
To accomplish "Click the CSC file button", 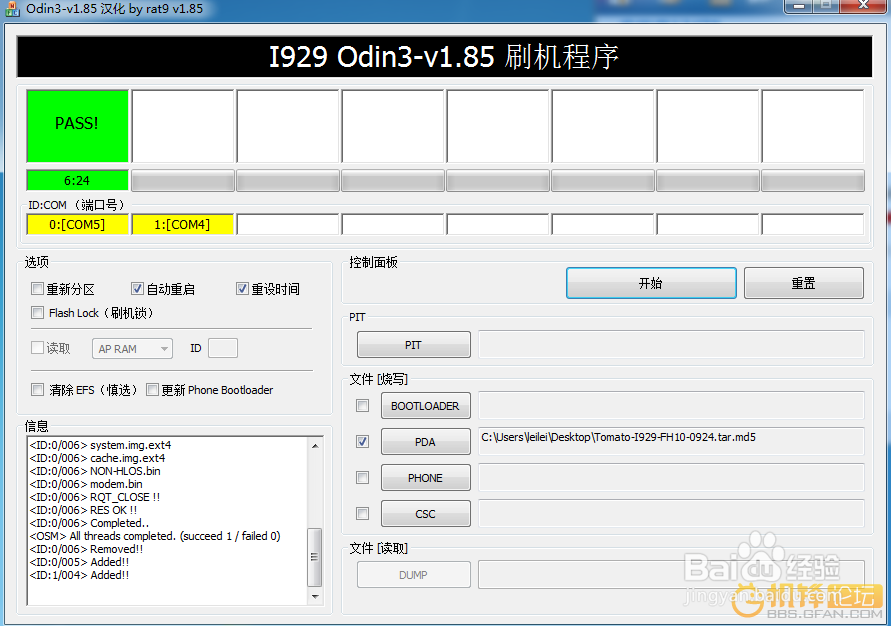I will click(425, 513).
